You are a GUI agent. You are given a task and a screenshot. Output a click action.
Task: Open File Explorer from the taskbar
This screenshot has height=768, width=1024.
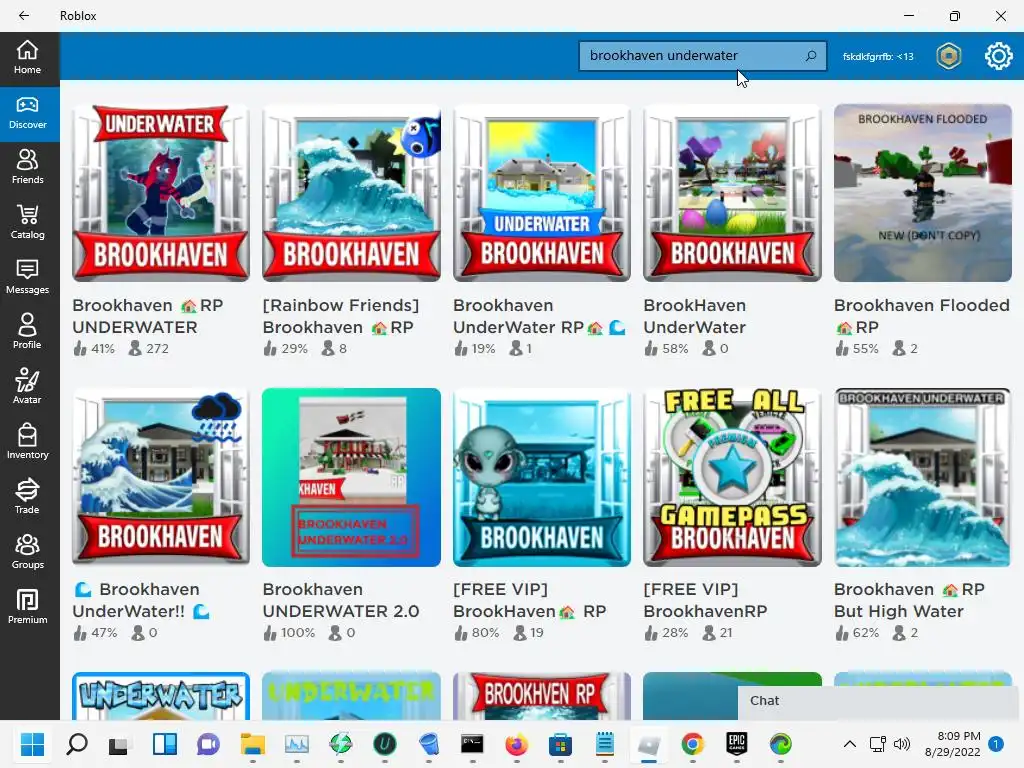253,744
